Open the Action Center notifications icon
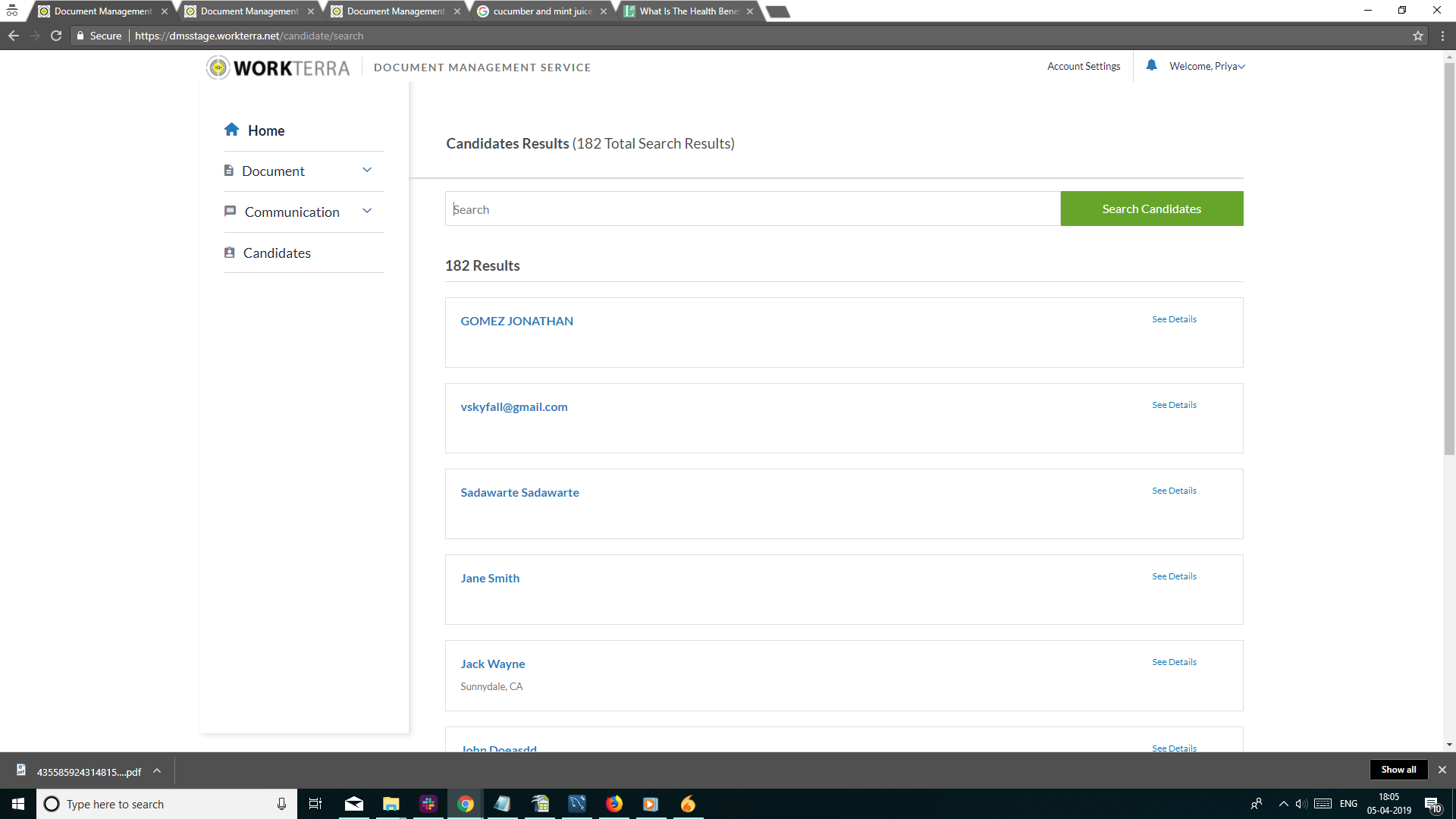The image size is (1456, 819). [1432, 805]
